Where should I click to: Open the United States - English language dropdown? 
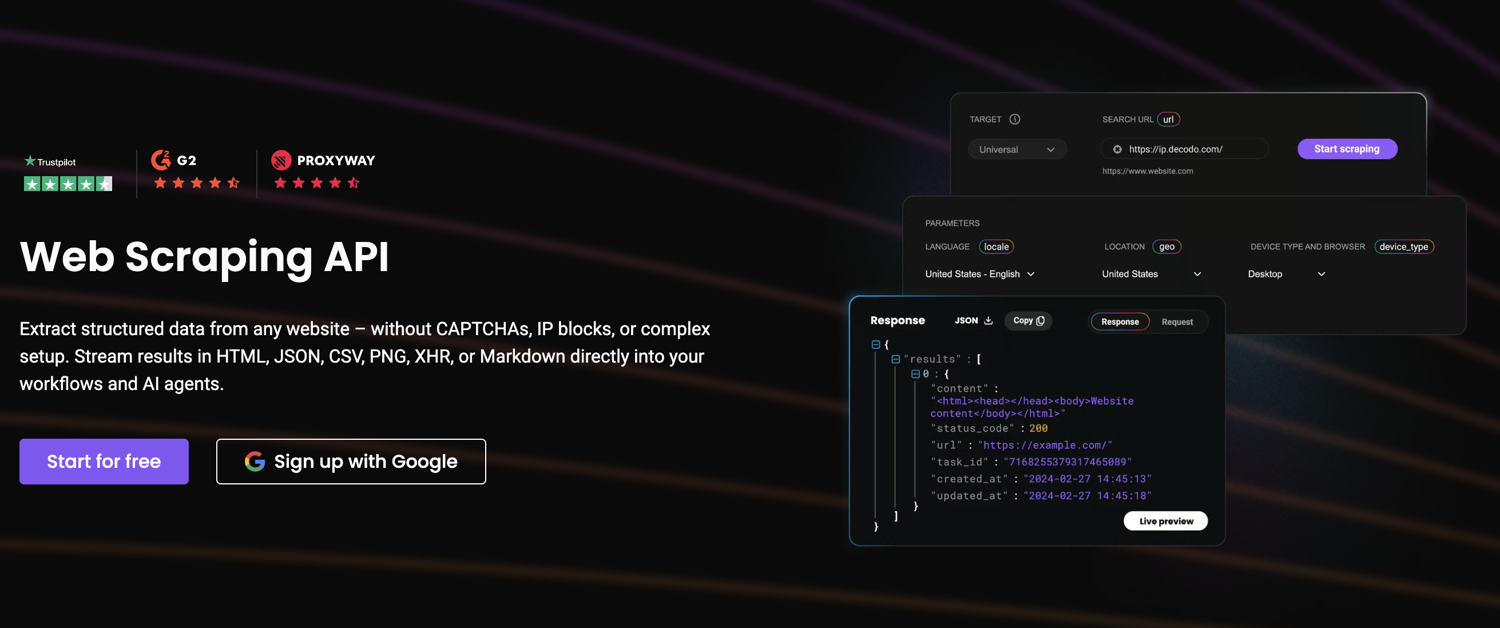pyautogui.click(x=980, y=274)
